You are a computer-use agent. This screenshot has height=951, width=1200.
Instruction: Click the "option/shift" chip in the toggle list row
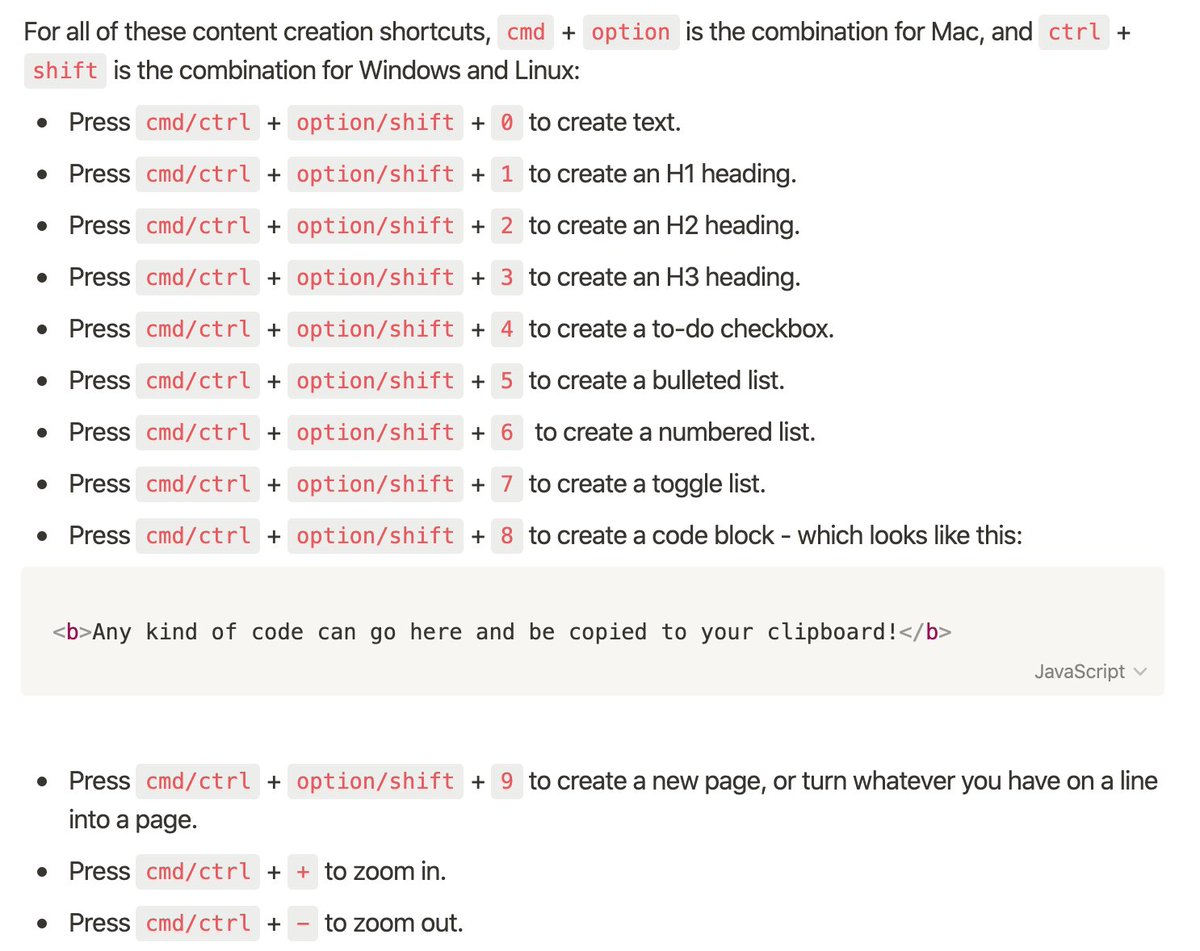376,484
